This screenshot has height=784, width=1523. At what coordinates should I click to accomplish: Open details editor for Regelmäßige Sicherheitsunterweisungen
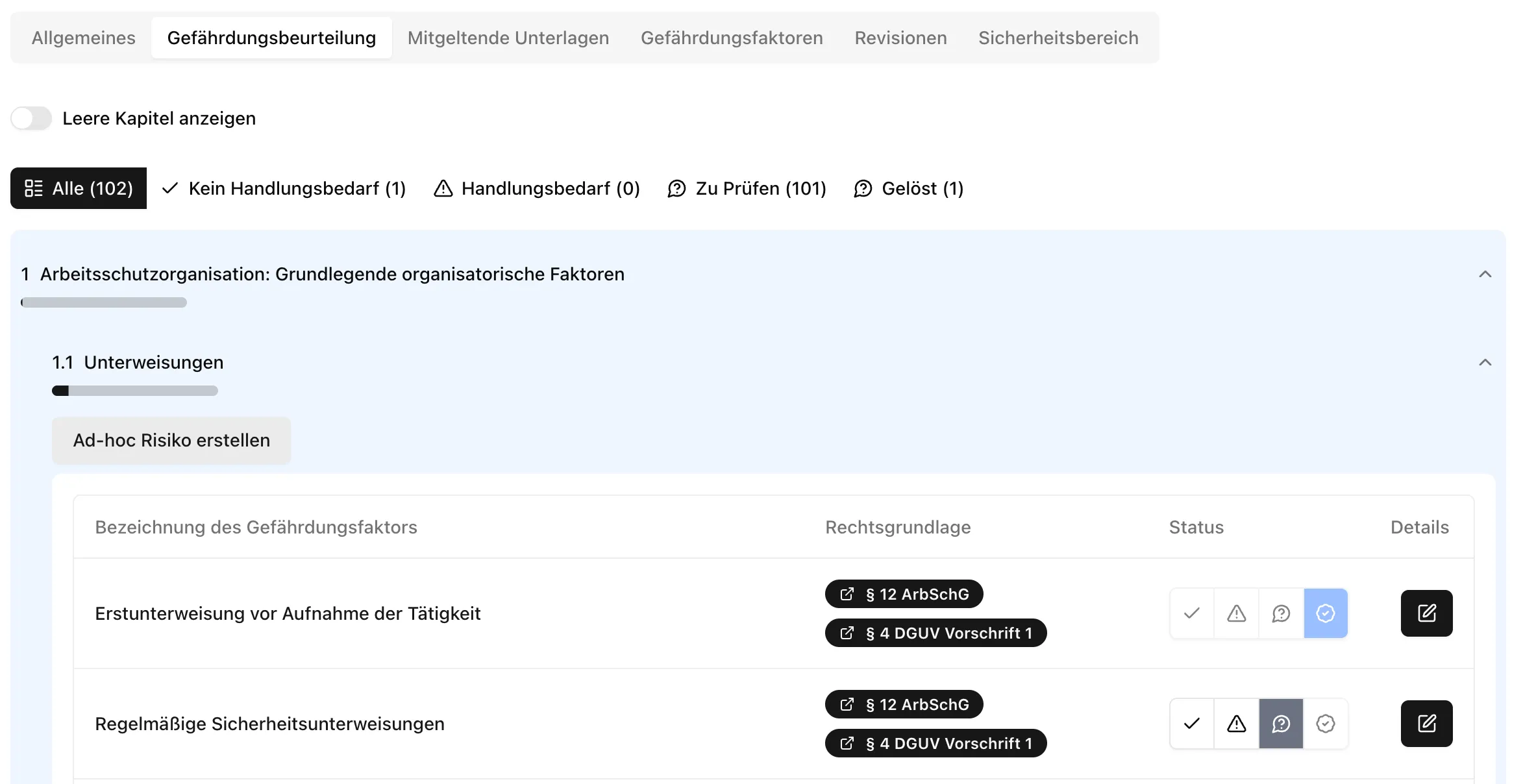tap(1426, 723)
